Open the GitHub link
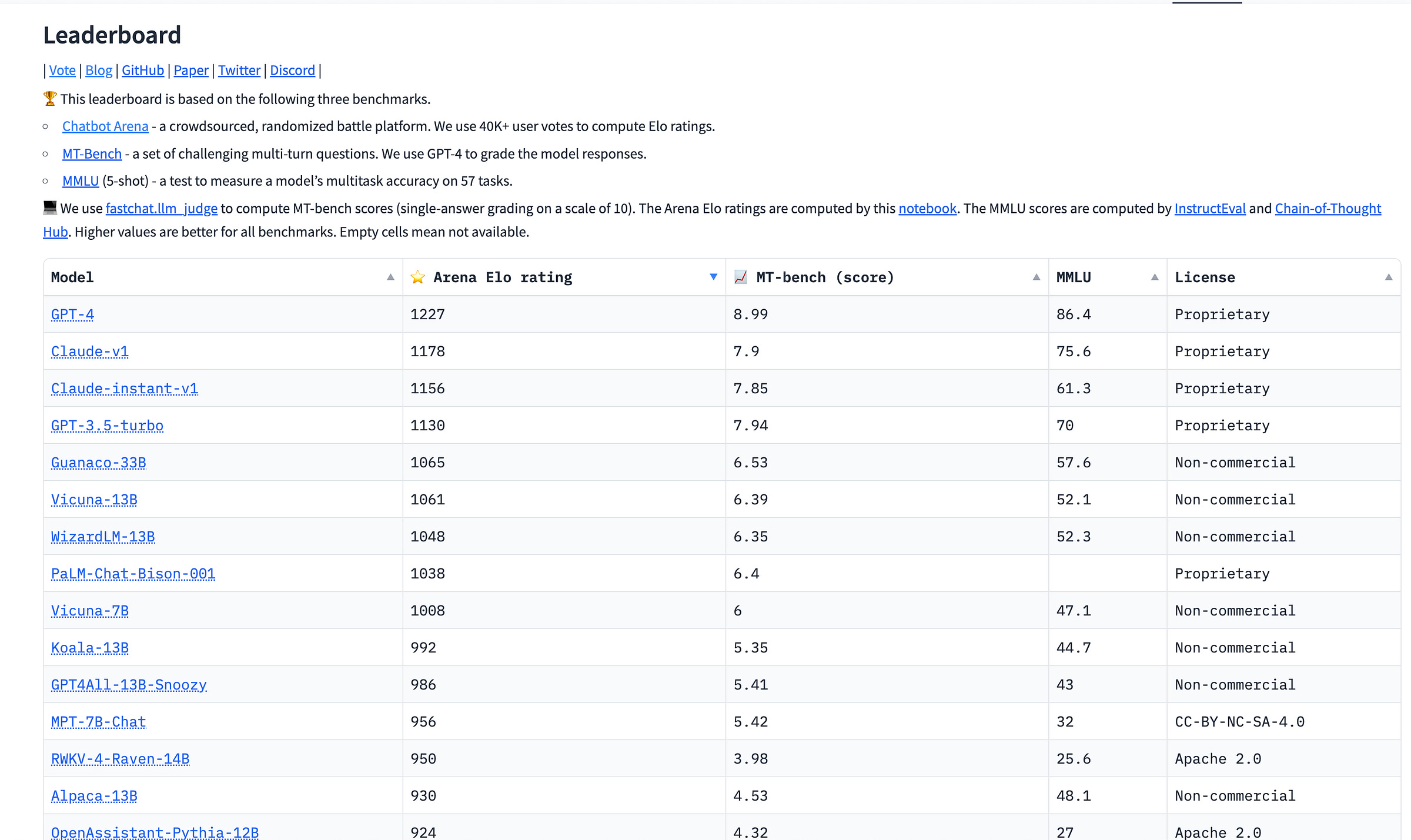Viewport: 1411px width, 840px height. 143,71
